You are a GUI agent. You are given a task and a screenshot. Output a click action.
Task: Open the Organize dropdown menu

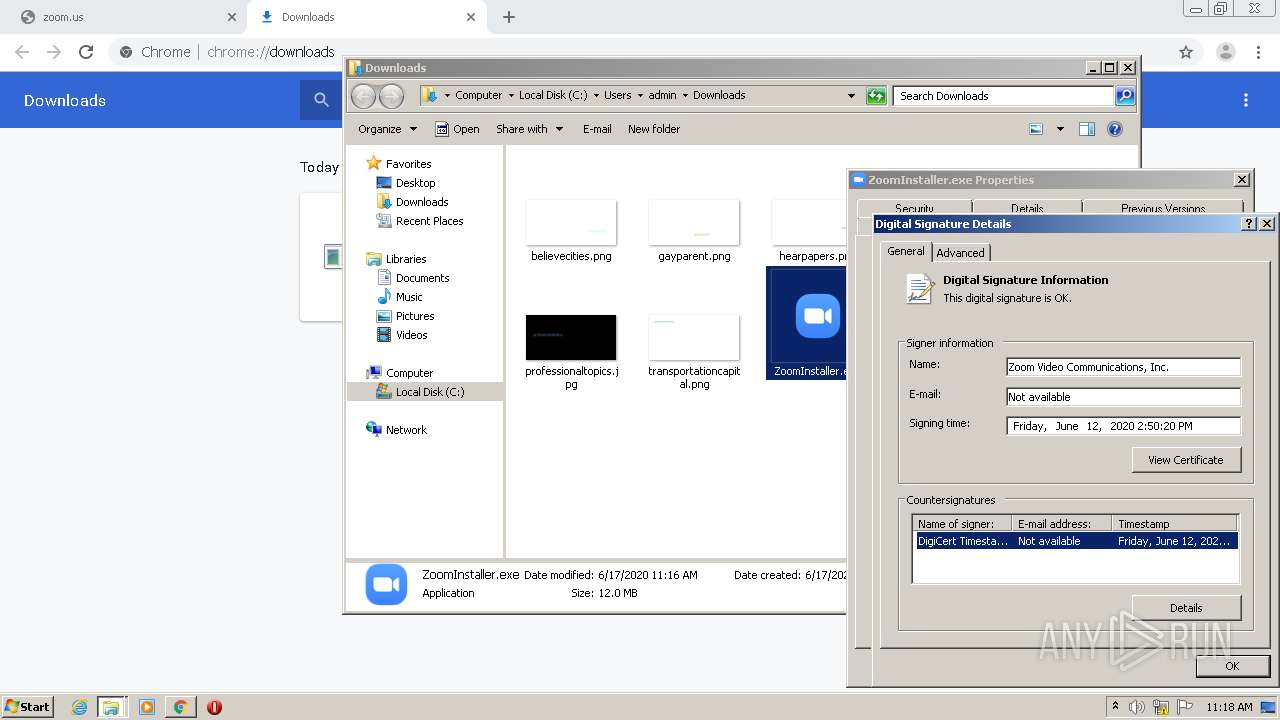point(387,129)
